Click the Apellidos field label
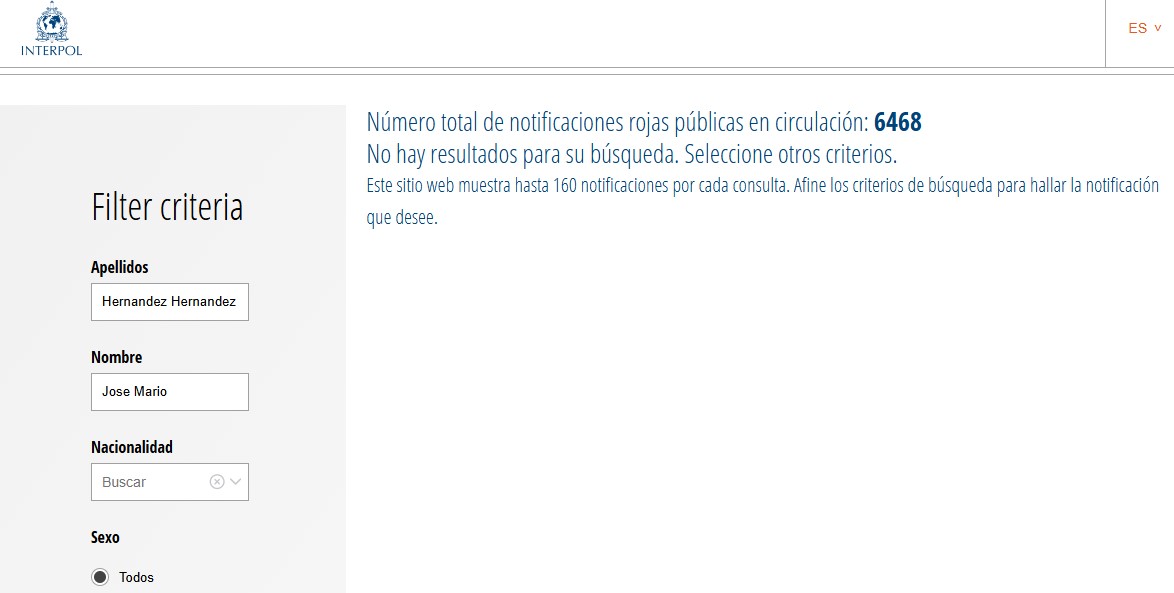Screen dimensions: 1174x593 click(119, 267)
